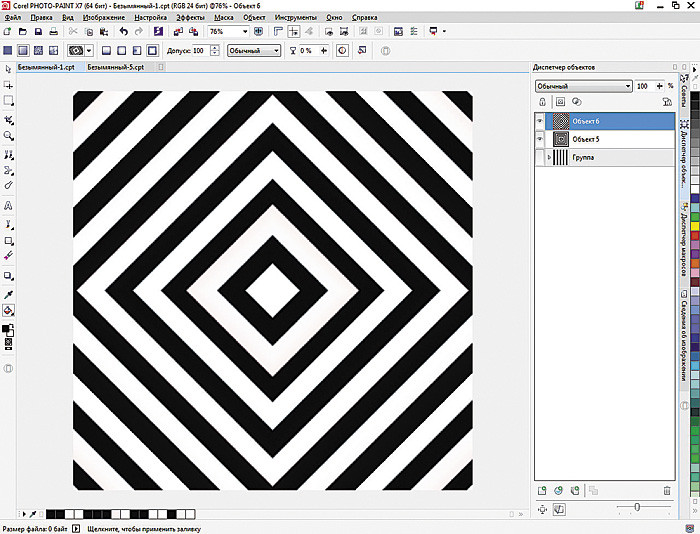Hide Объект 5 with eye icon
The image size is (700, 534).
click(x=540, y=139)
